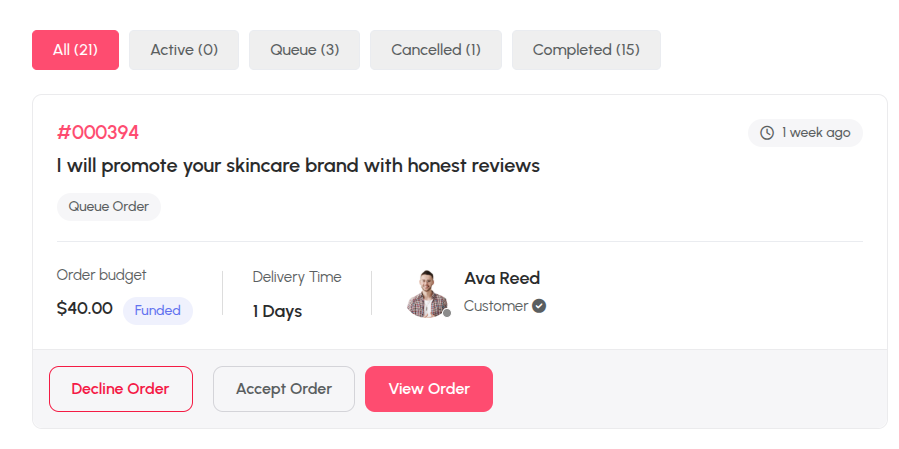Click the verified checkmark badge next to Customer
This screenshot has height=449, width=899.
pos(538,306)
